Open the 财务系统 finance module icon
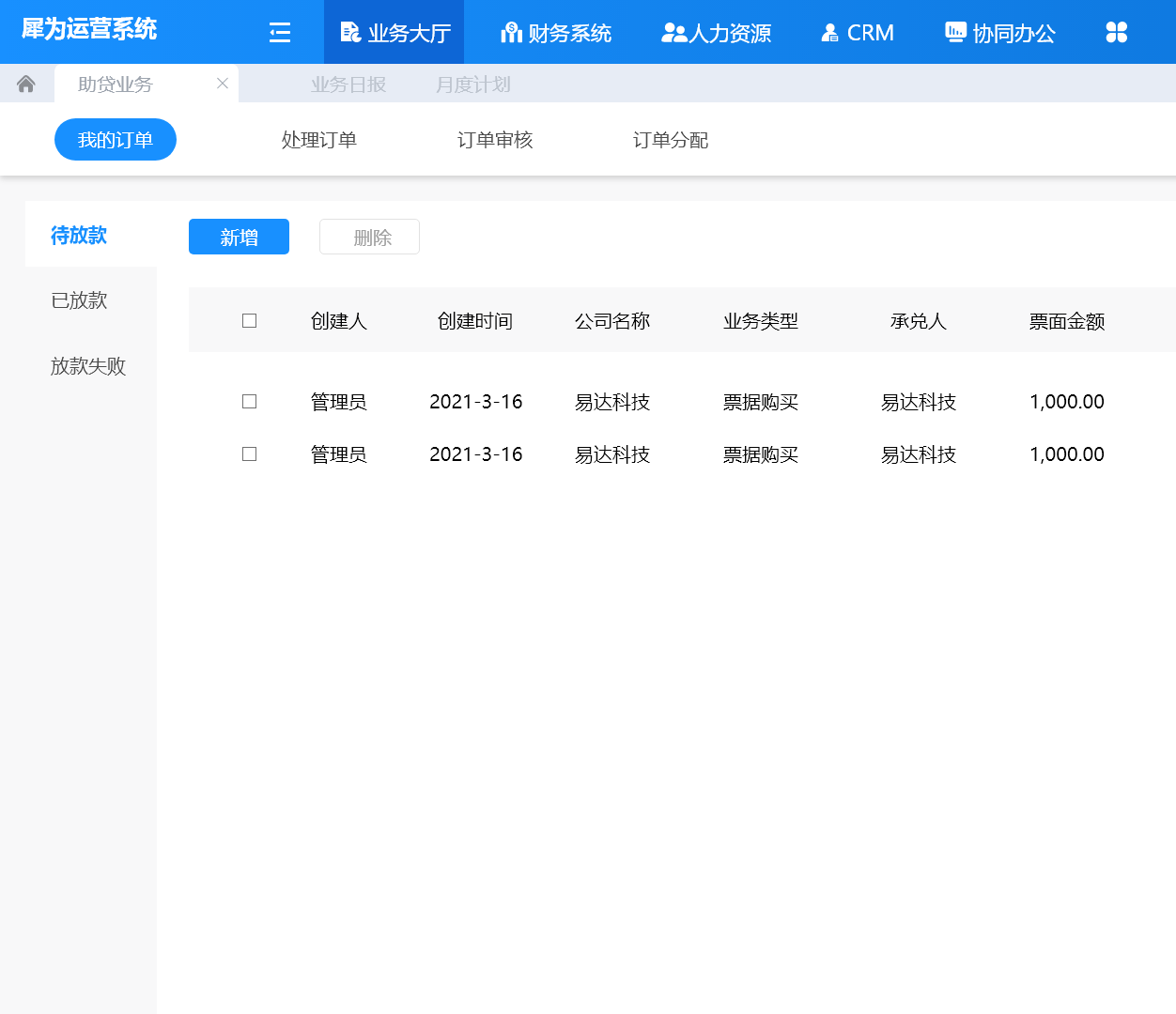This screenshot has height=1014, width=1176. [510, 31]
